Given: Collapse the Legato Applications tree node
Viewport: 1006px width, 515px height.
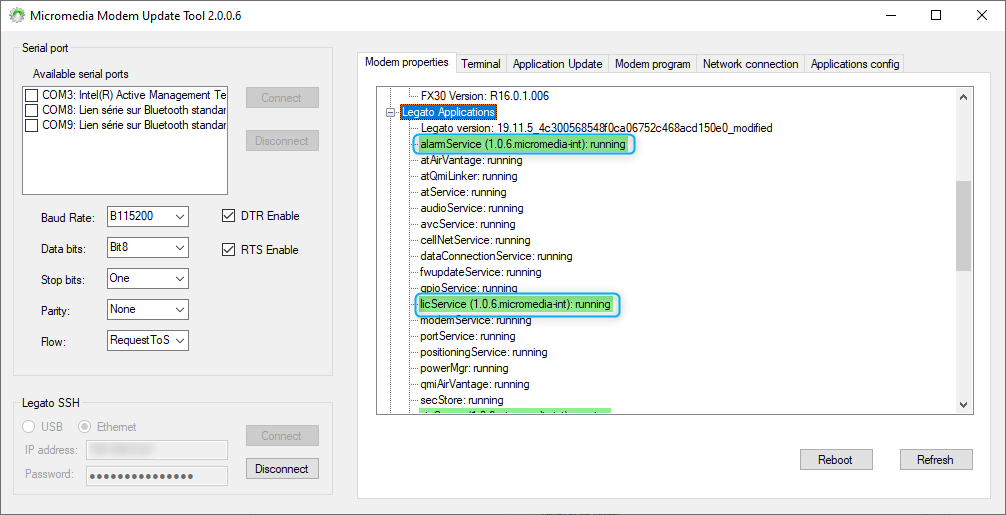Looking at the screenshot, I should point(391,112).
